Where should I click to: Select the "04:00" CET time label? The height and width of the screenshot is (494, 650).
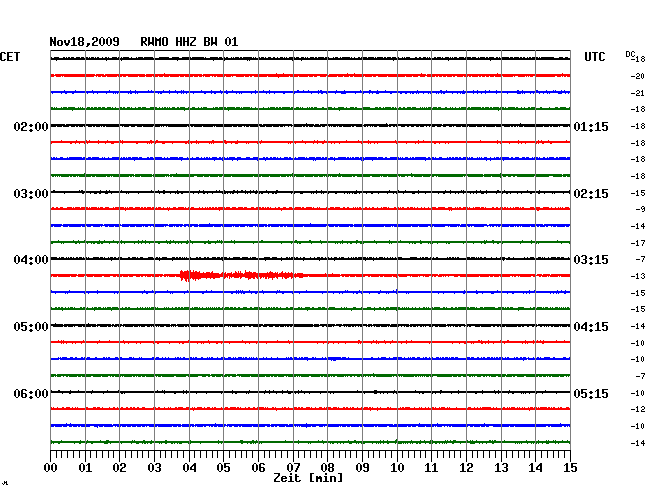pos(31,260)
